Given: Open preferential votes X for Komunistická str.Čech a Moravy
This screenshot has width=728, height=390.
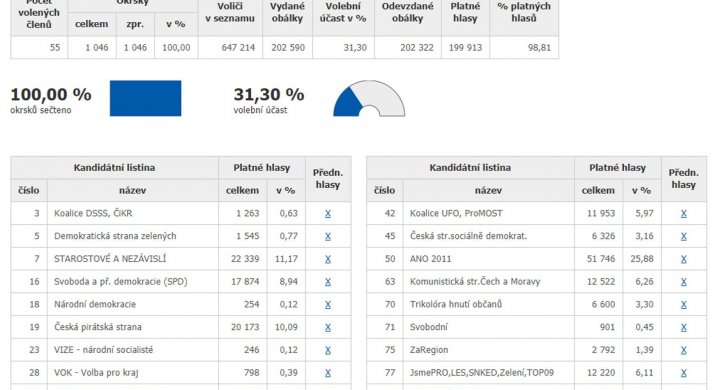Looking at the screenshot, I should coord(683,282).
